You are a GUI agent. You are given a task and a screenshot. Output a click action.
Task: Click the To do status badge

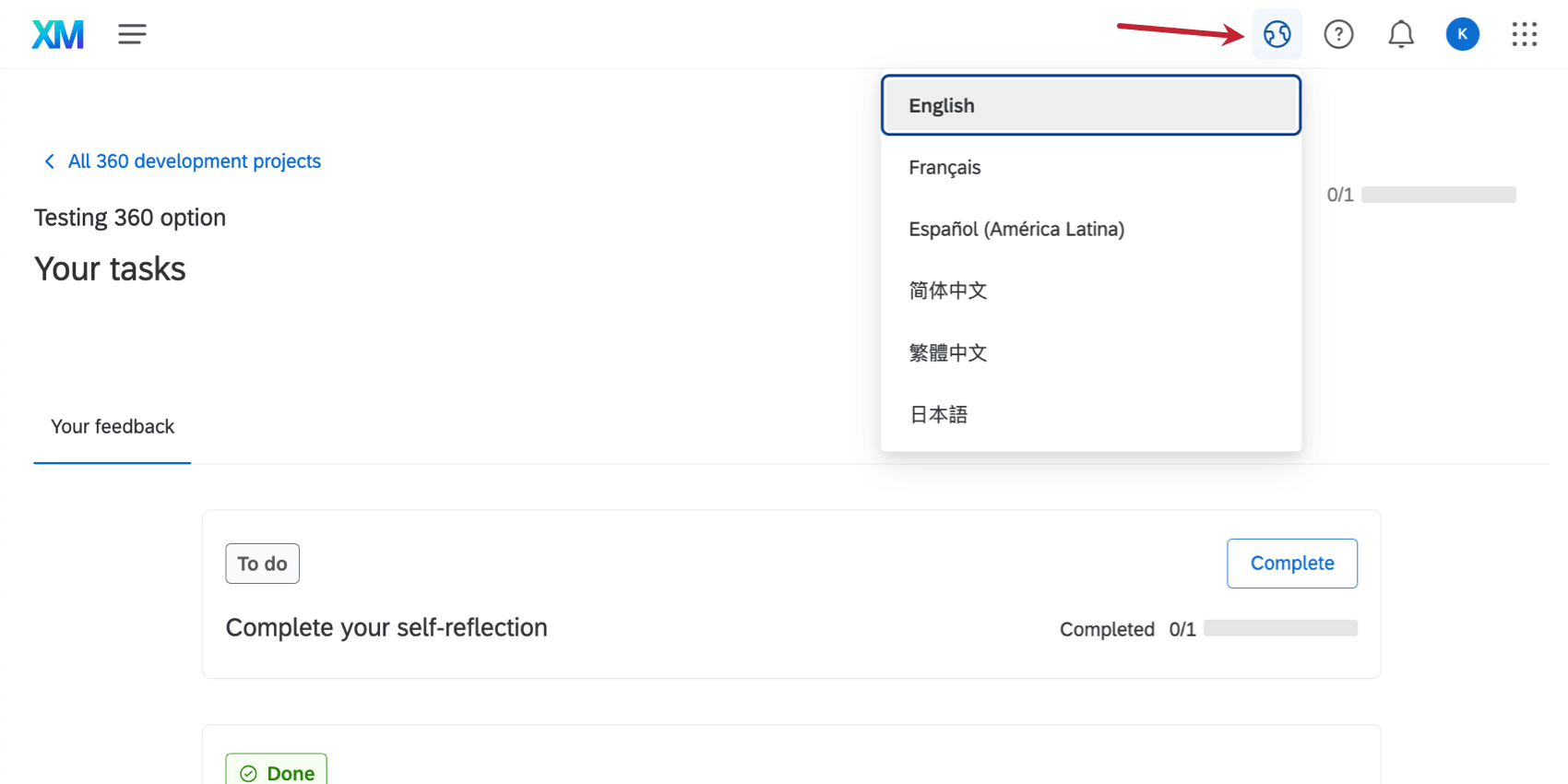click(263, 564)
